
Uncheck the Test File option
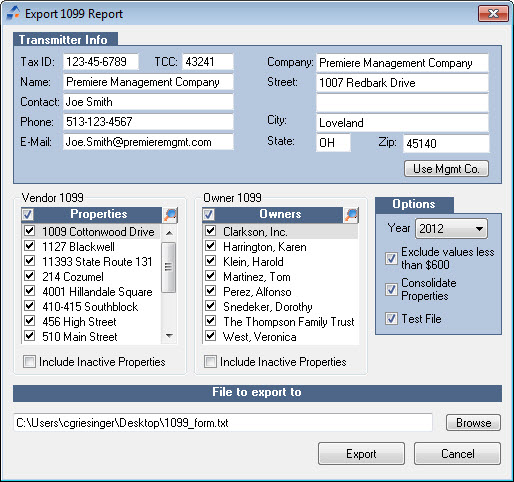coord(391,319)
